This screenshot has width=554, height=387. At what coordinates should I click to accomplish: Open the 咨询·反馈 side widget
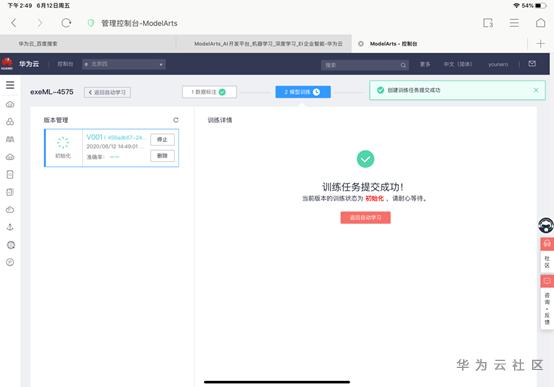tap(547, 302)
